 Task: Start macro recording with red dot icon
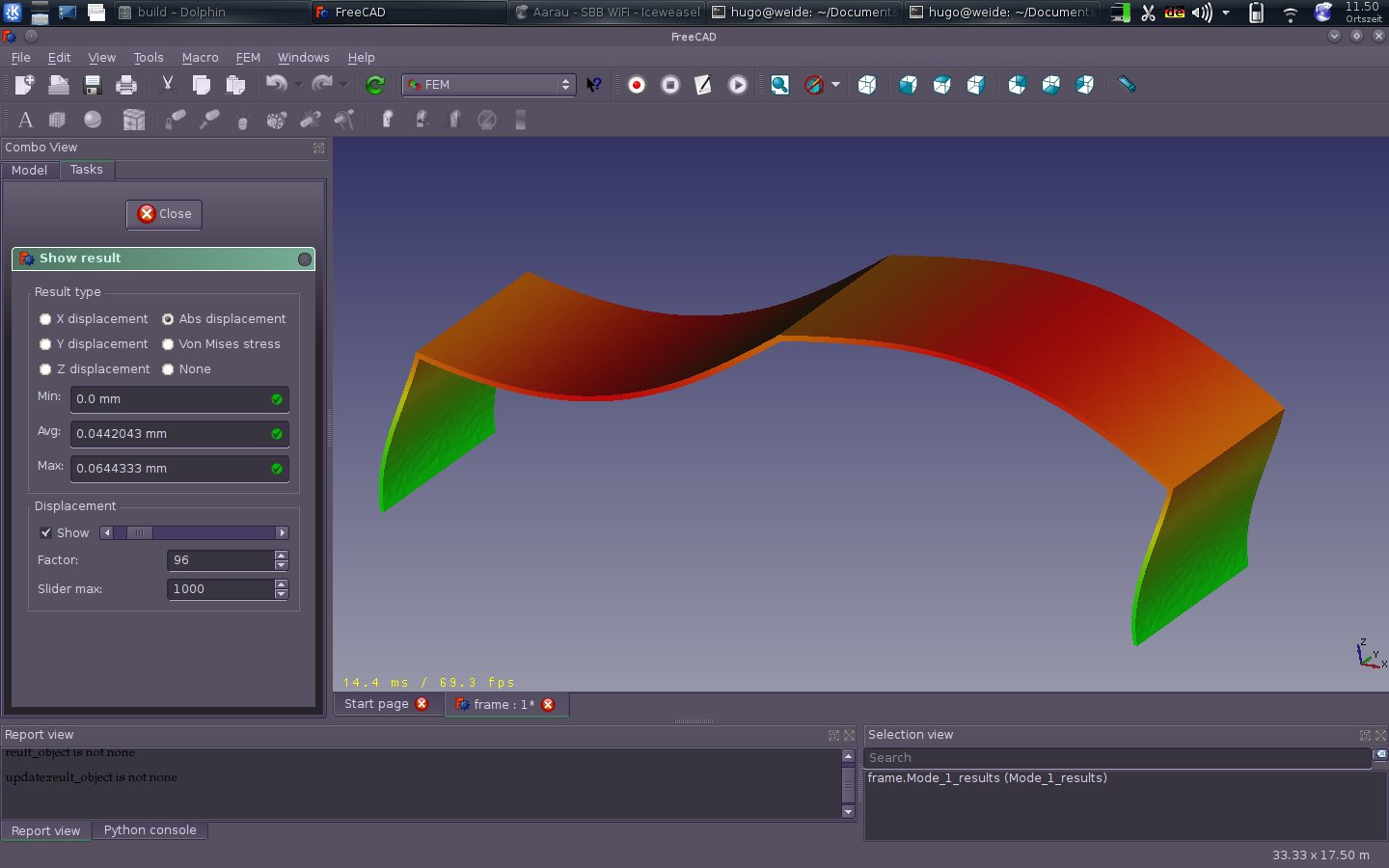[637, 85]
